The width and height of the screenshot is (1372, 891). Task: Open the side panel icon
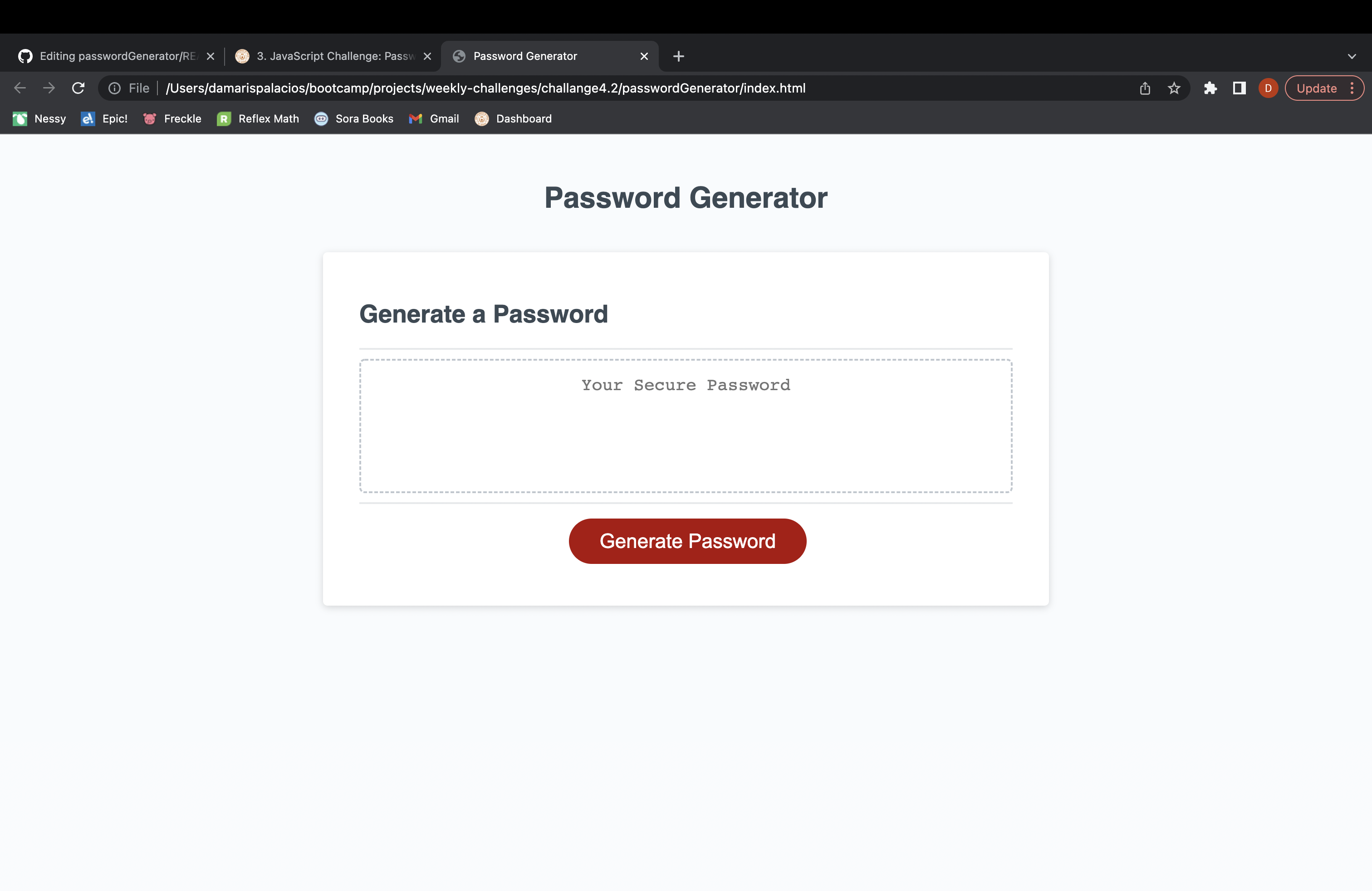tap(1239, 88)
